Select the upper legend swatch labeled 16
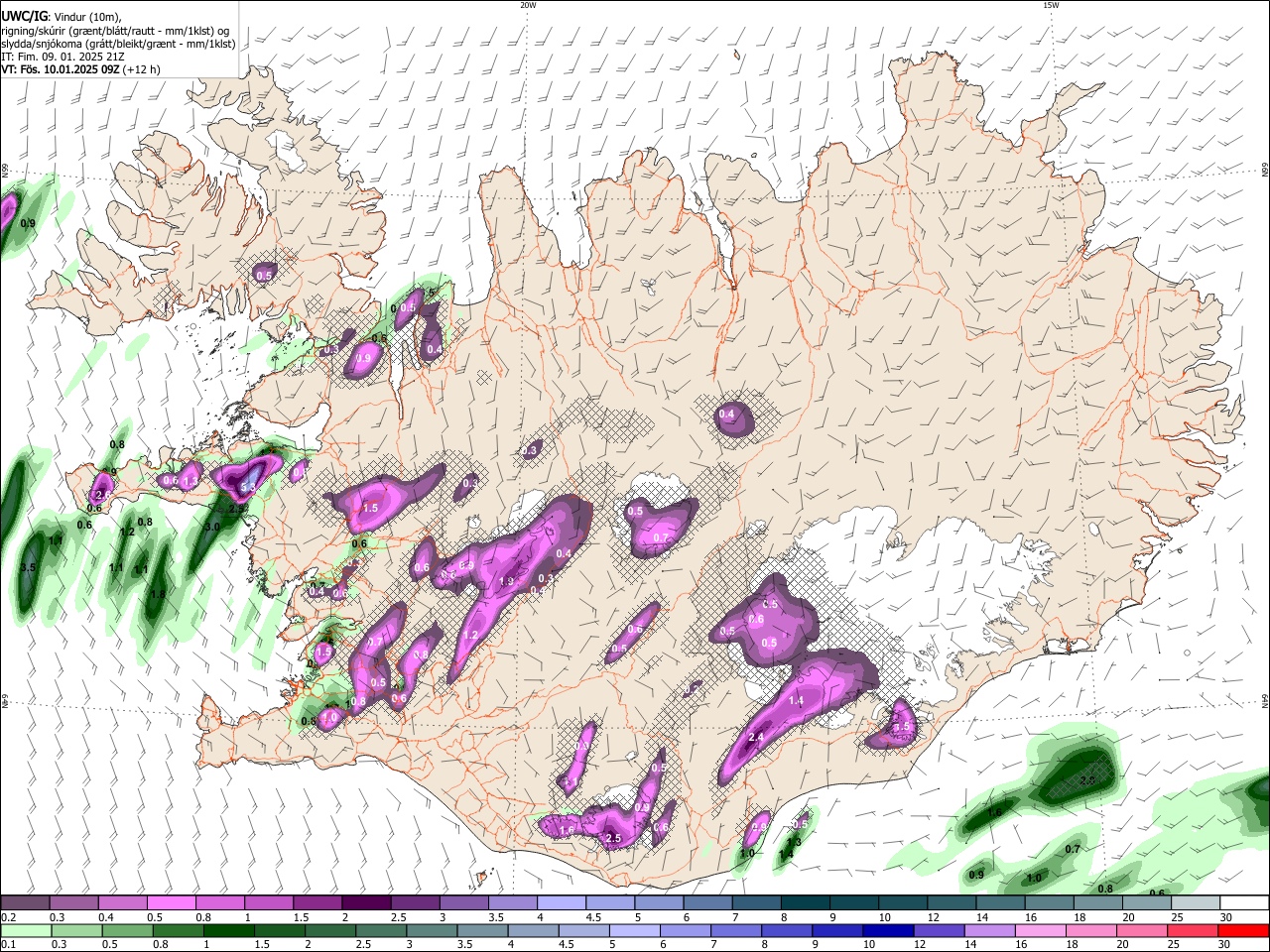The image size is (1270, 952). tap(1048, 903)
